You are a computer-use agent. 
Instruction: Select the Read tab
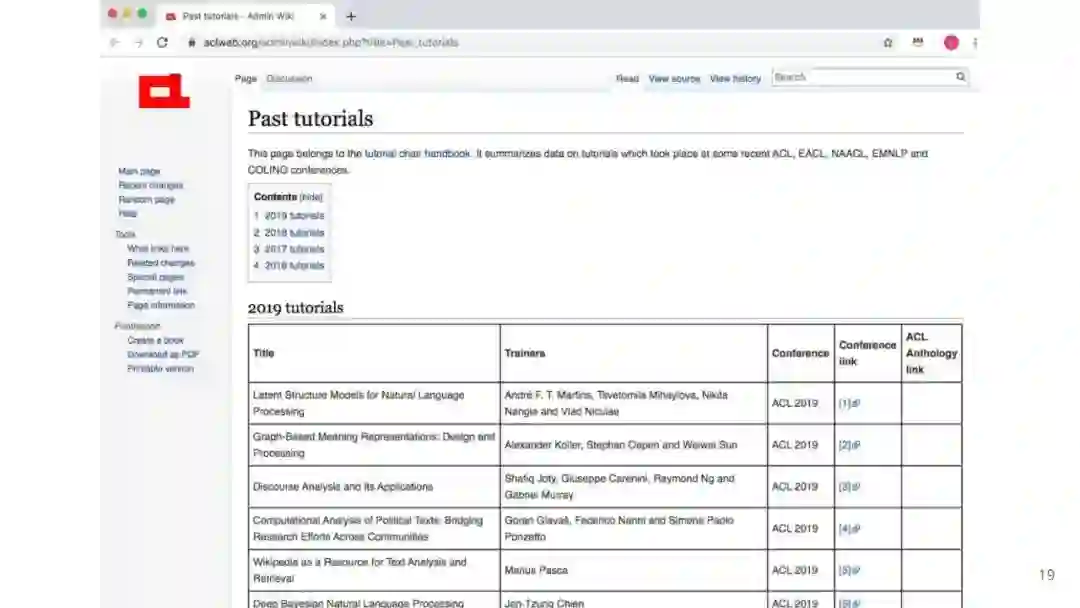[x=627, y=78]
